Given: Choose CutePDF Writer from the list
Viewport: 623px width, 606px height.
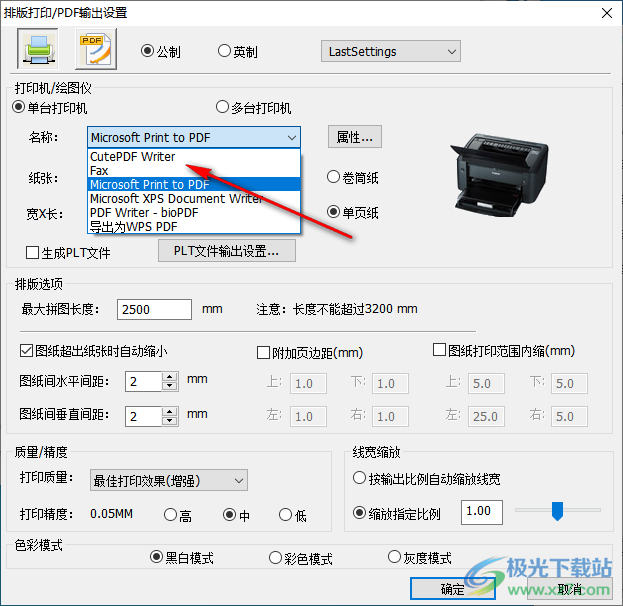Looking at the screenshot, I should click(133, 157).
